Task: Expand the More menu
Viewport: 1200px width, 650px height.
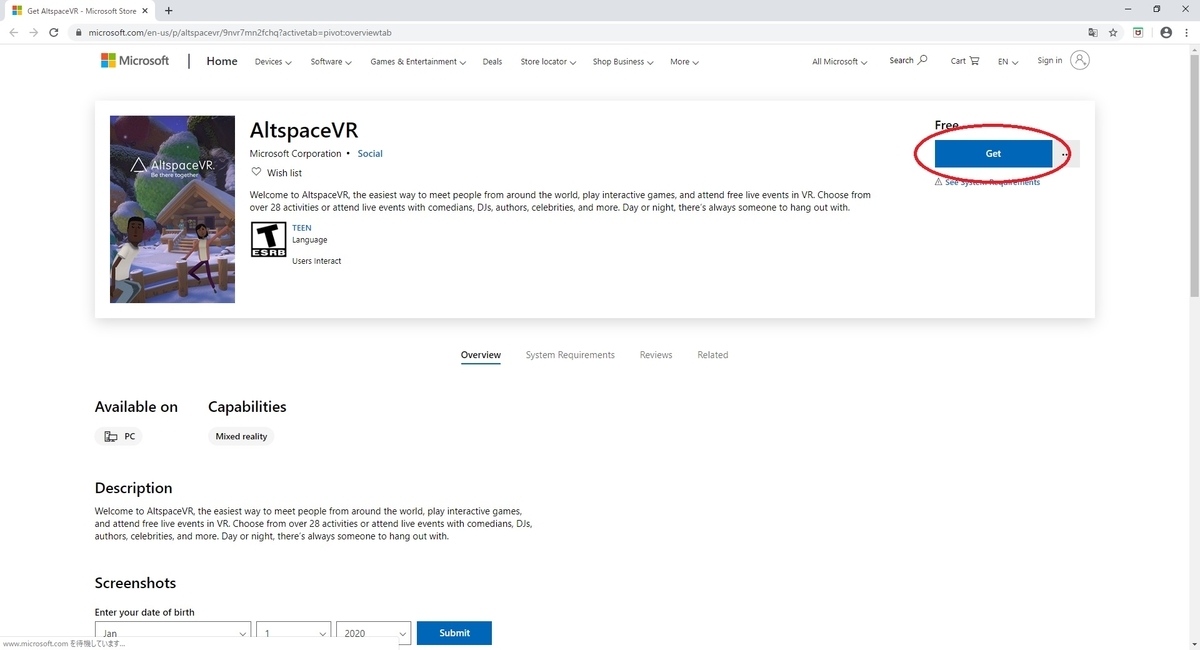Action: coord(684,61)
